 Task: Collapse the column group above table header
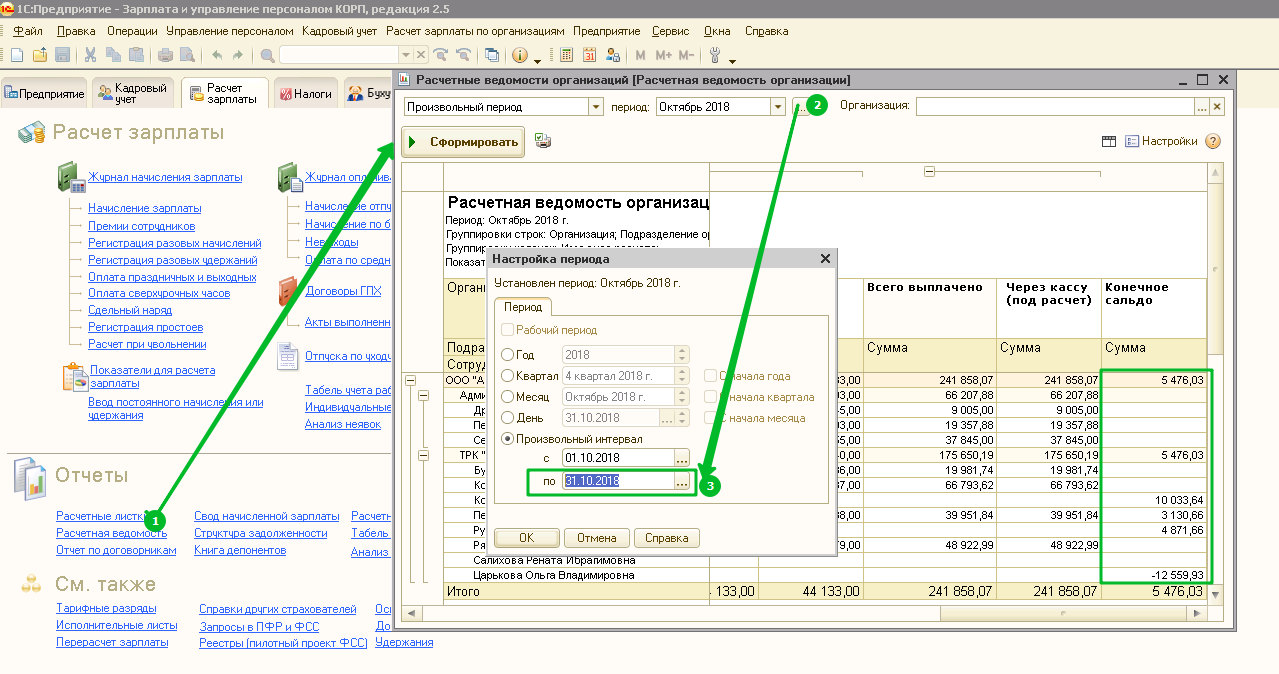click(x=929, y=172)
